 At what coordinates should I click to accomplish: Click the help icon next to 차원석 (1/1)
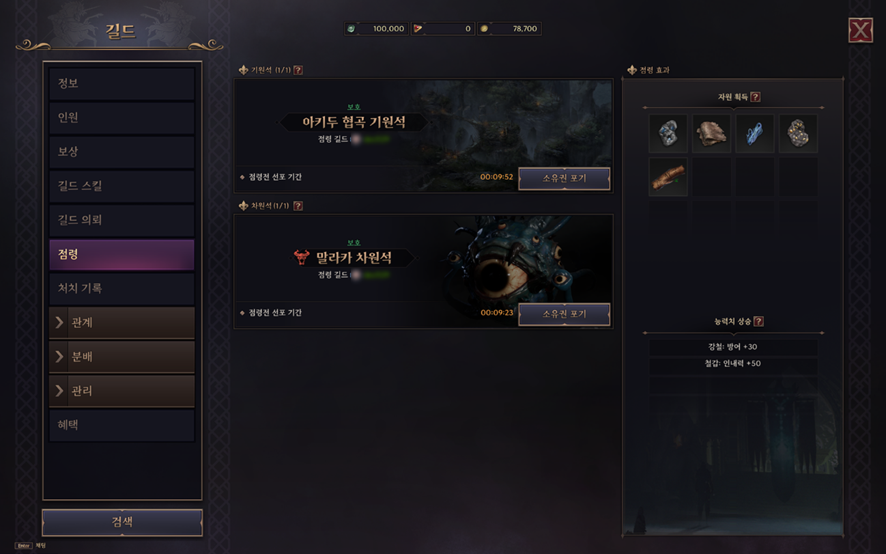click(298, 206)
